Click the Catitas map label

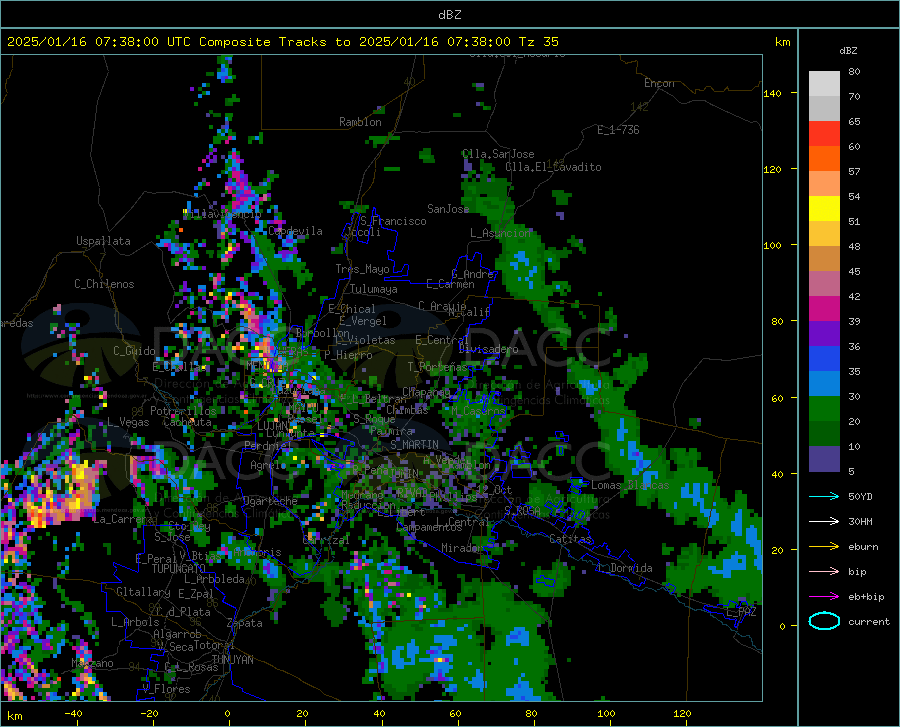pyautogui.click(x=570, y=539)
